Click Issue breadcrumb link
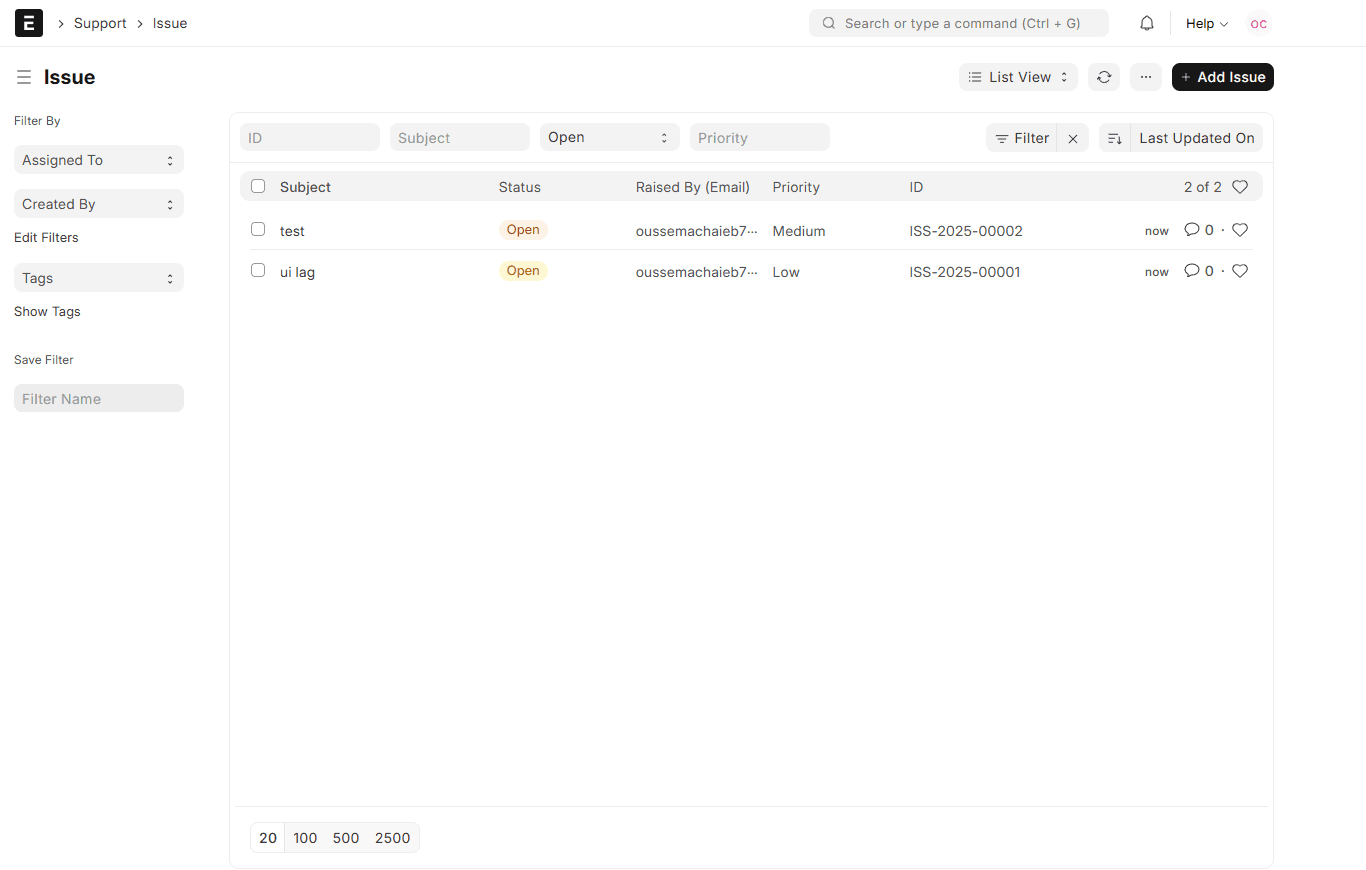Screen dimensions: 1366x870 coord(170,23)
